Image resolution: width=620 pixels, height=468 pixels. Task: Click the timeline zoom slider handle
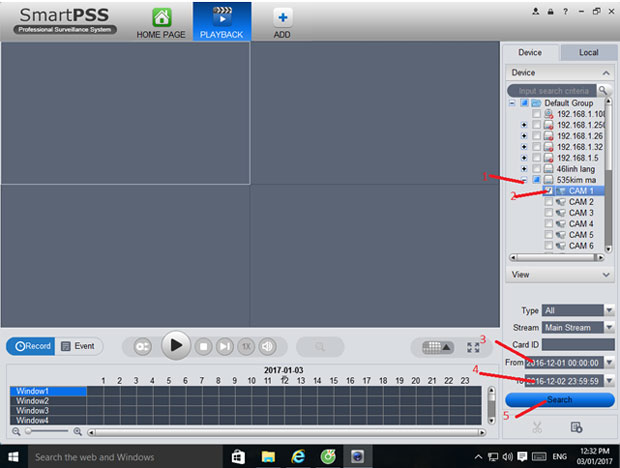coord(28,431)
